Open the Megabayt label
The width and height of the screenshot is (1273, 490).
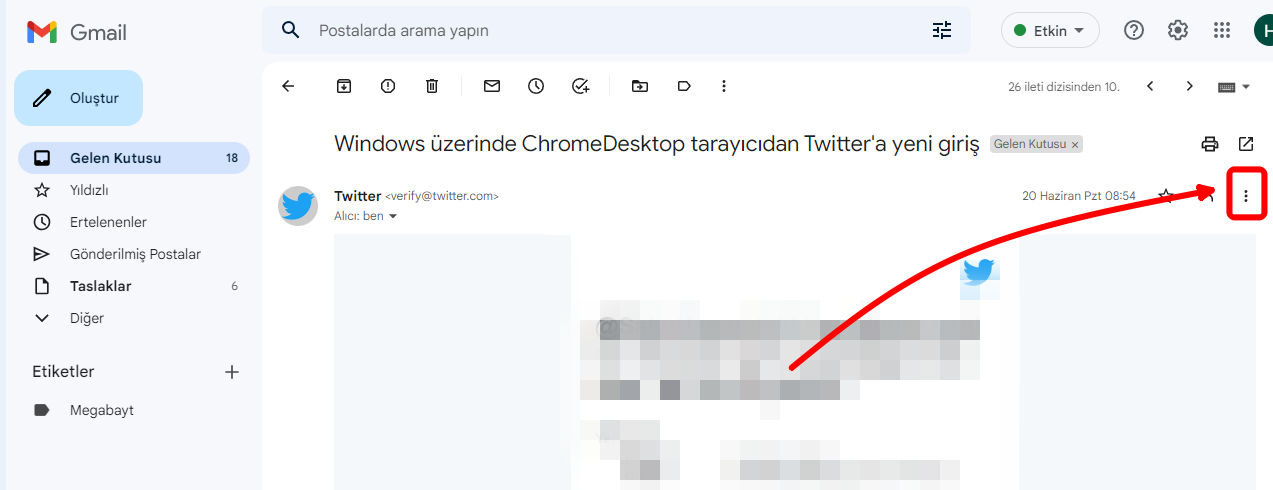101,410
